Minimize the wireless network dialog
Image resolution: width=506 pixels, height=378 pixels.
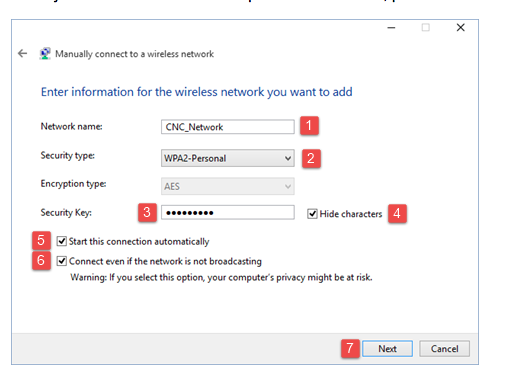point(391,28)
